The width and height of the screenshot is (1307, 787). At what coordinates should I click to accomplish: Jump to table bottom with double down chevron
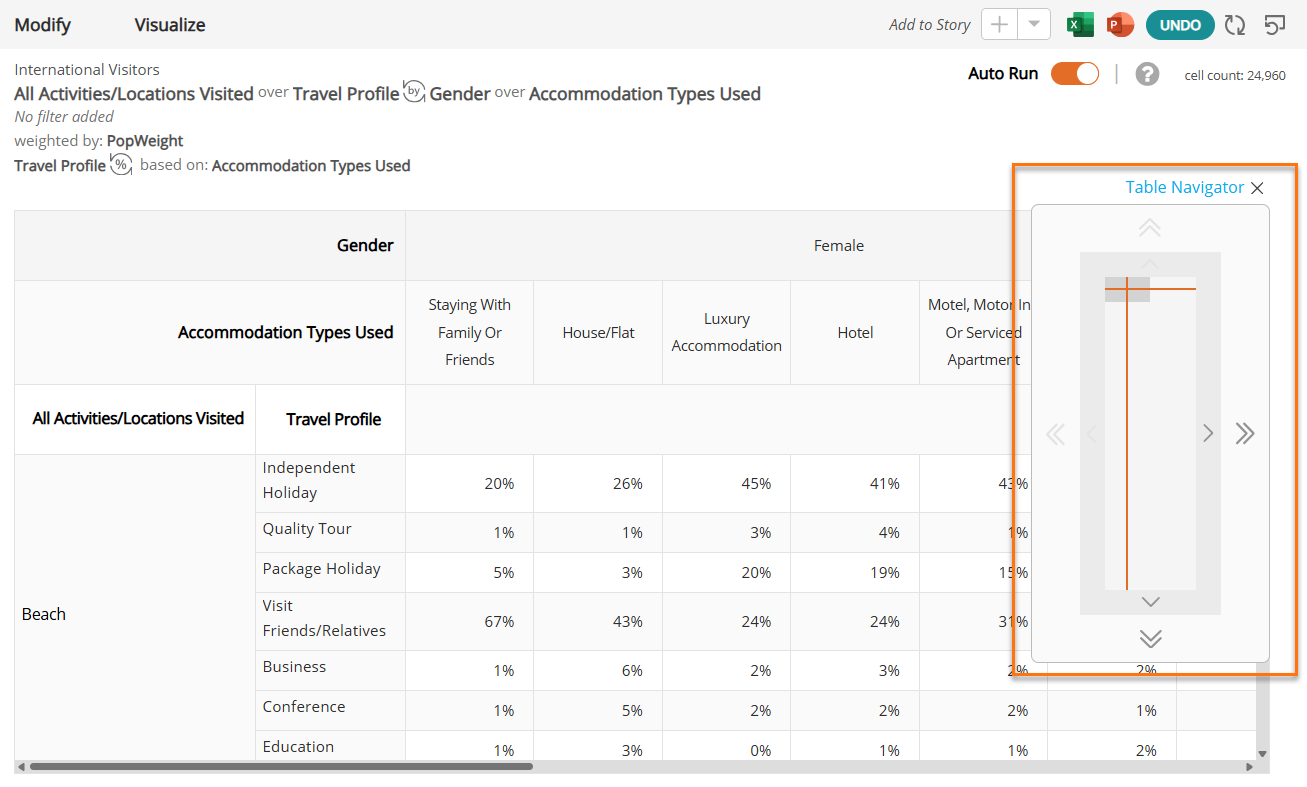[x=1150, y=638]
